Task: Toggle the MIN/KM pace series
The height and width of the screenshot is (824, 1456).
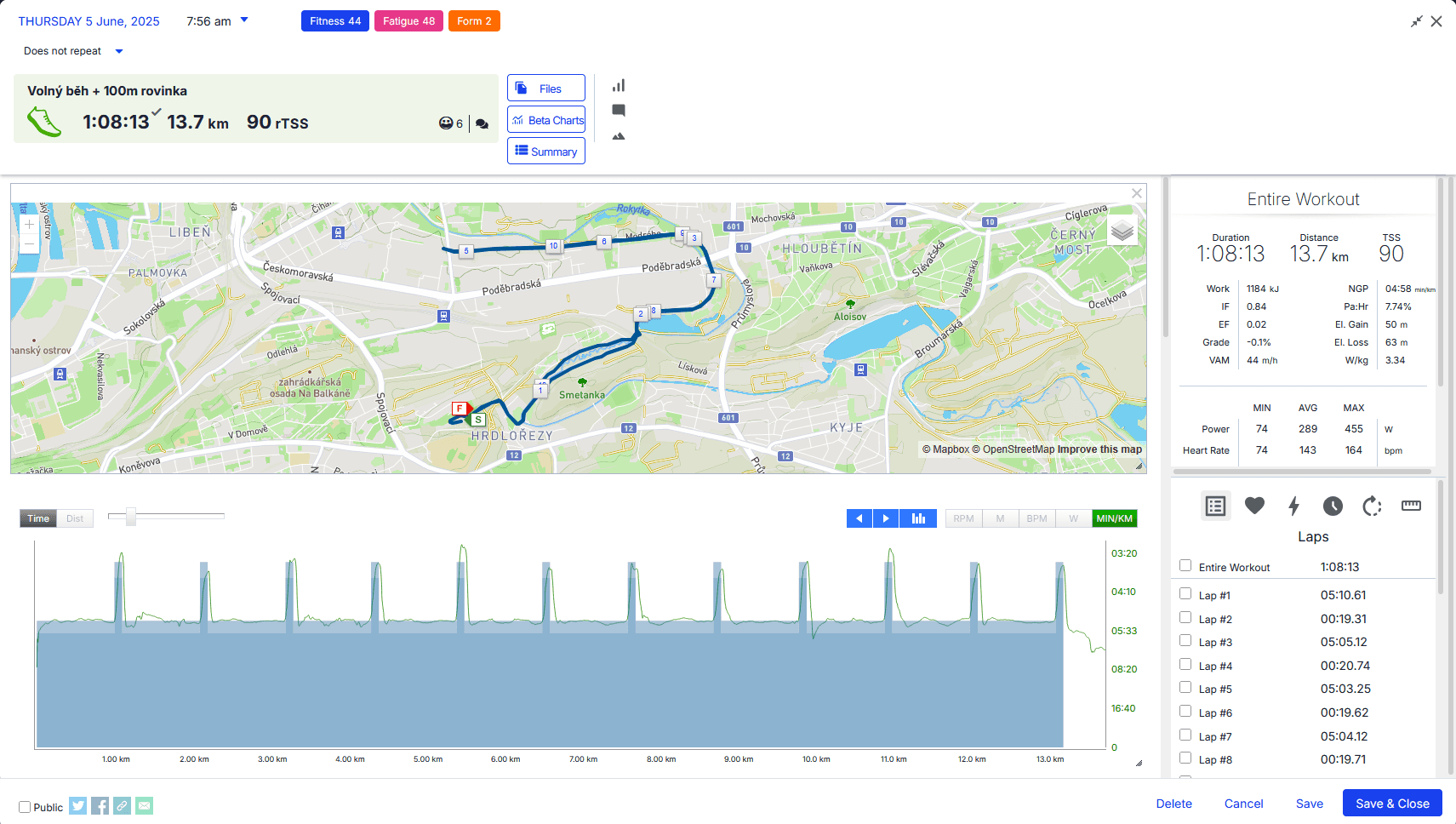Action: tap(1115, 518)
